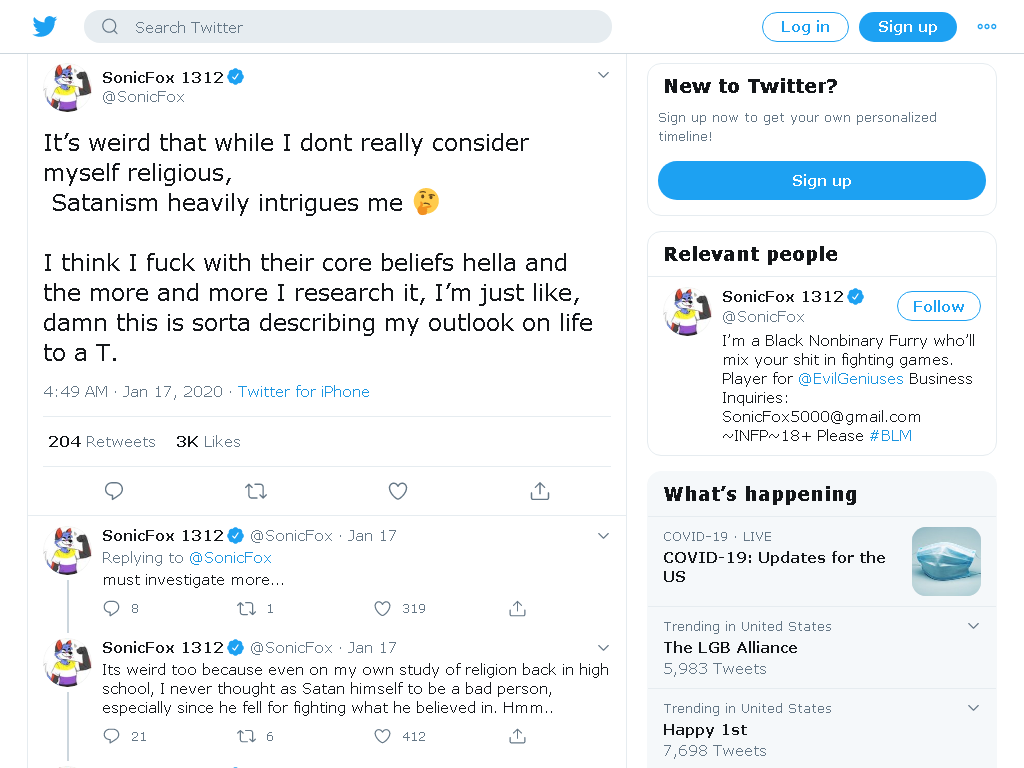Screen dimensions: 1024x768
Task: Like the main SonicFox tweet
Action: coord(398,490)
